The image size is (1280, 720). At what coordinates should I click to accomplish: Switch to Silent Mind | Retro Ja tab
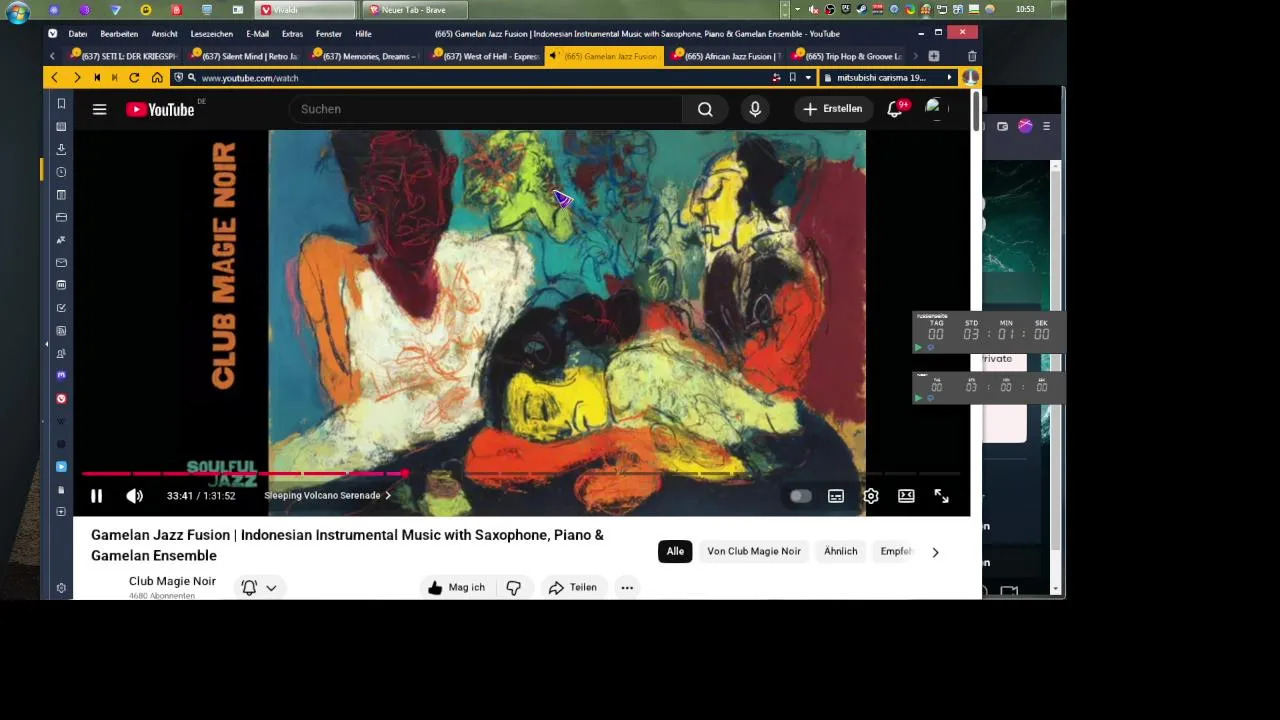point(245,56)
